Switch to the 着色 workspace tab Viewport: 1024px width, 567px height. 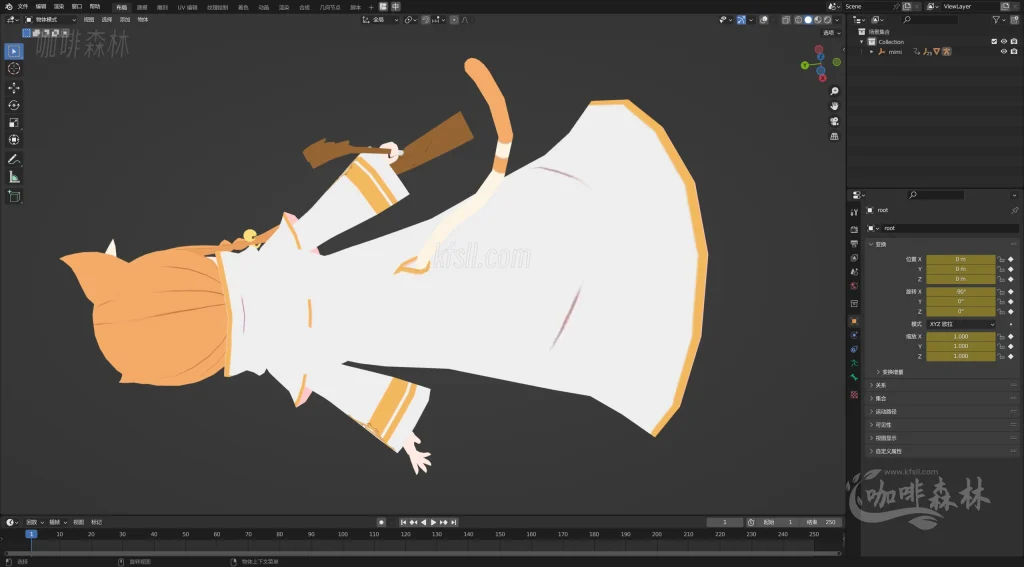point(243,7)
